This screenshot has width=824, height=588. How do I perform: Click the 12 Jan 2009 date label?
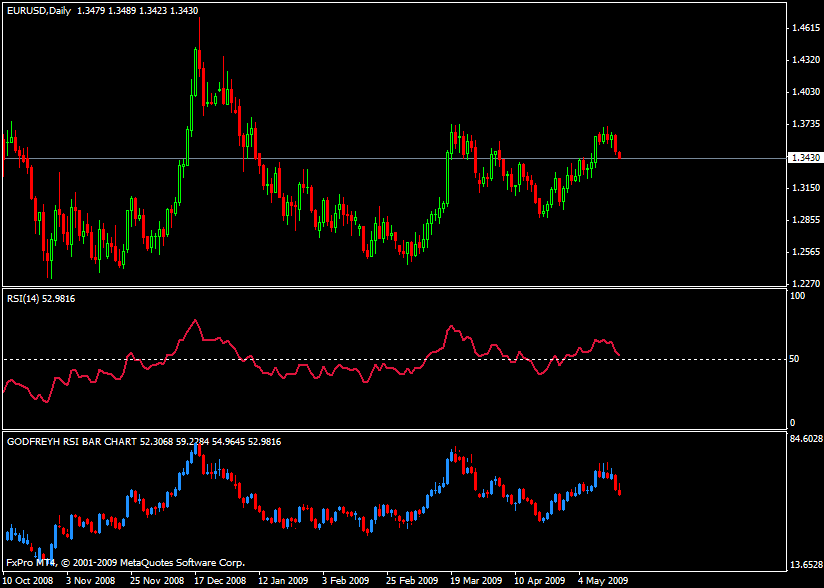tap(284, 579)
